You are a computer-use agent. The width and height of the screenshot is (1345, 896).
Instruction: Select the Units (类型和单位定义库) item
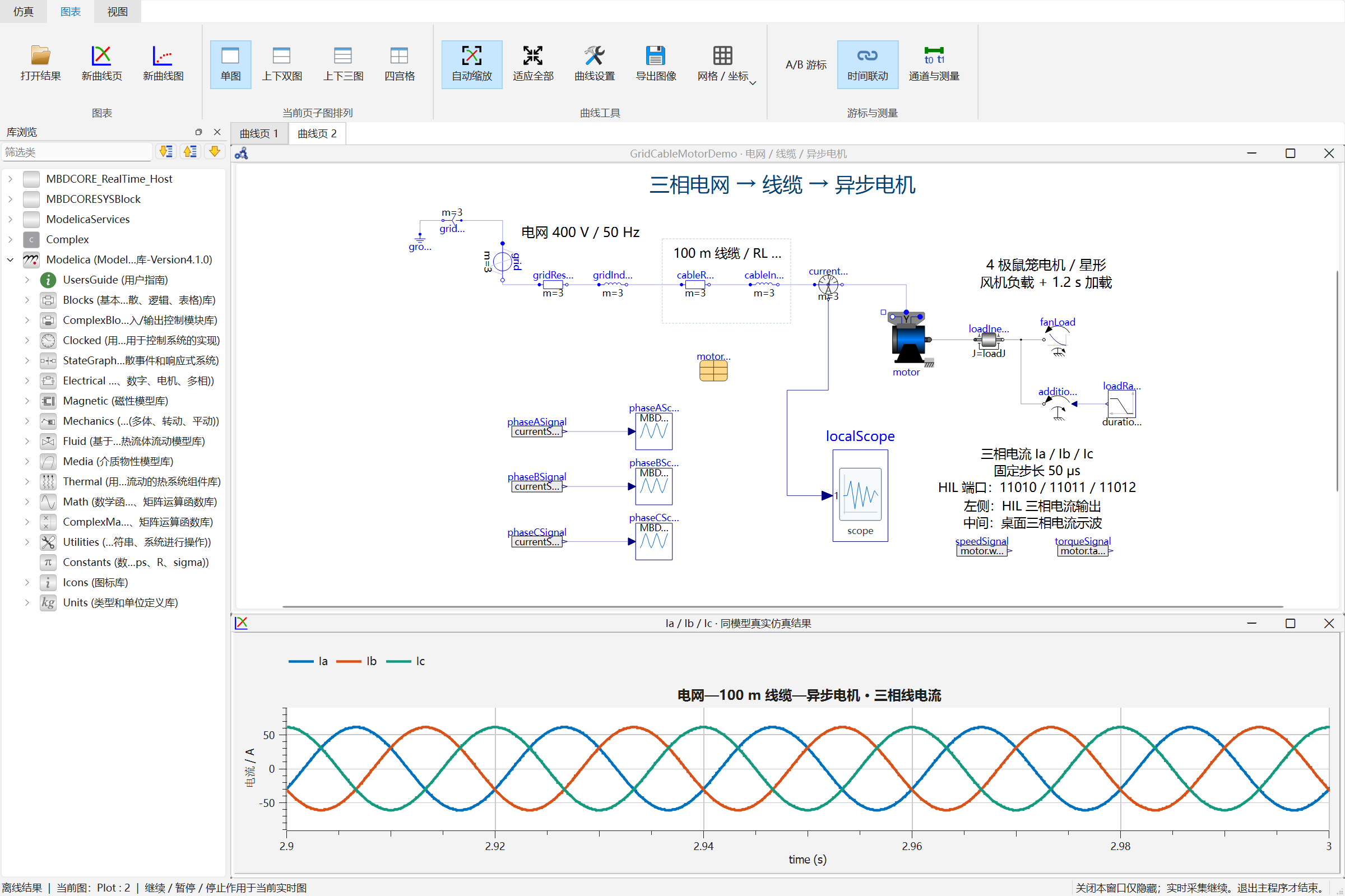(x=120, y=603)
